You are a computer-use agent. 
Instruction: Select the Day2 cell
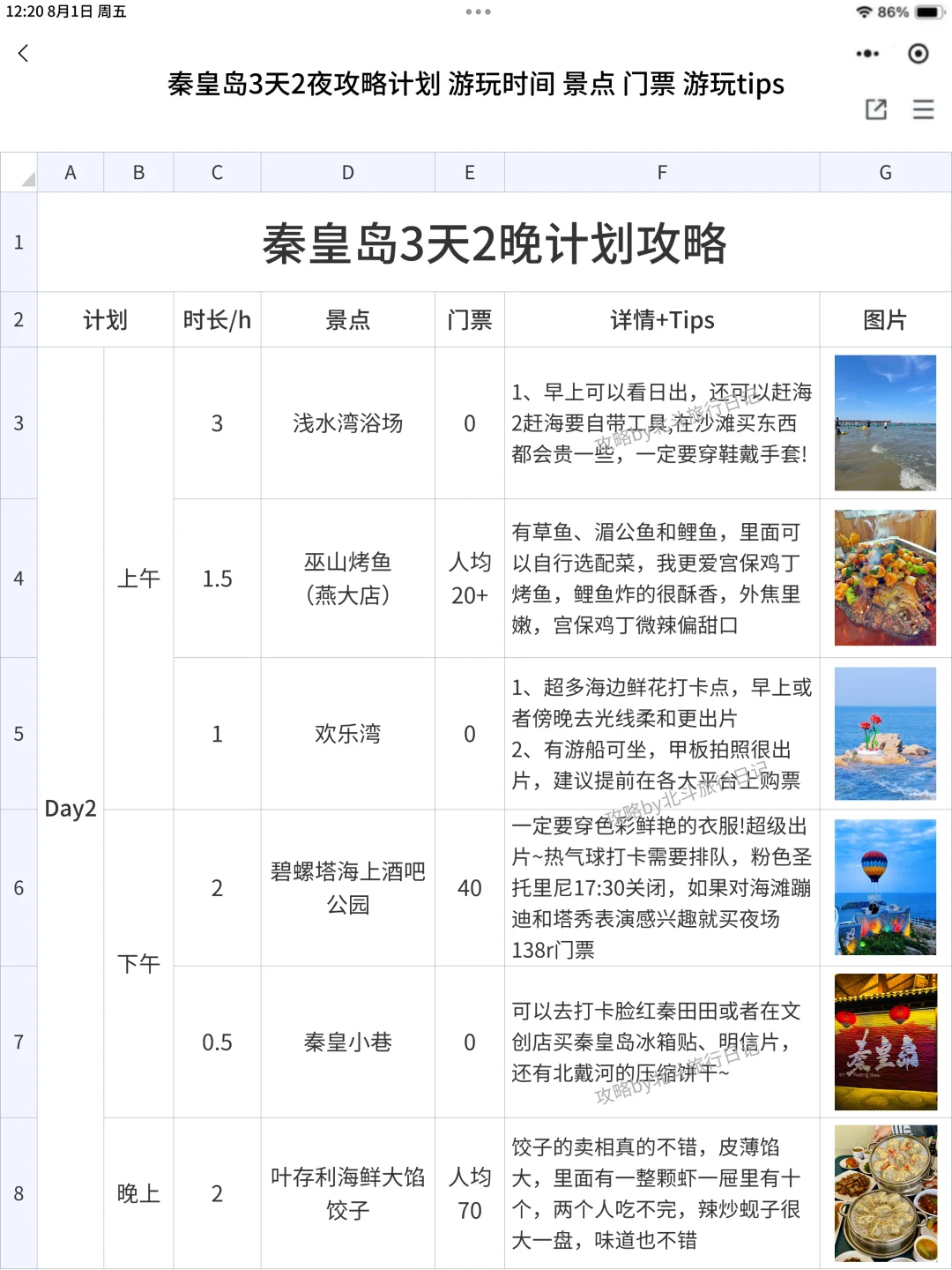(x=71, y=808)
